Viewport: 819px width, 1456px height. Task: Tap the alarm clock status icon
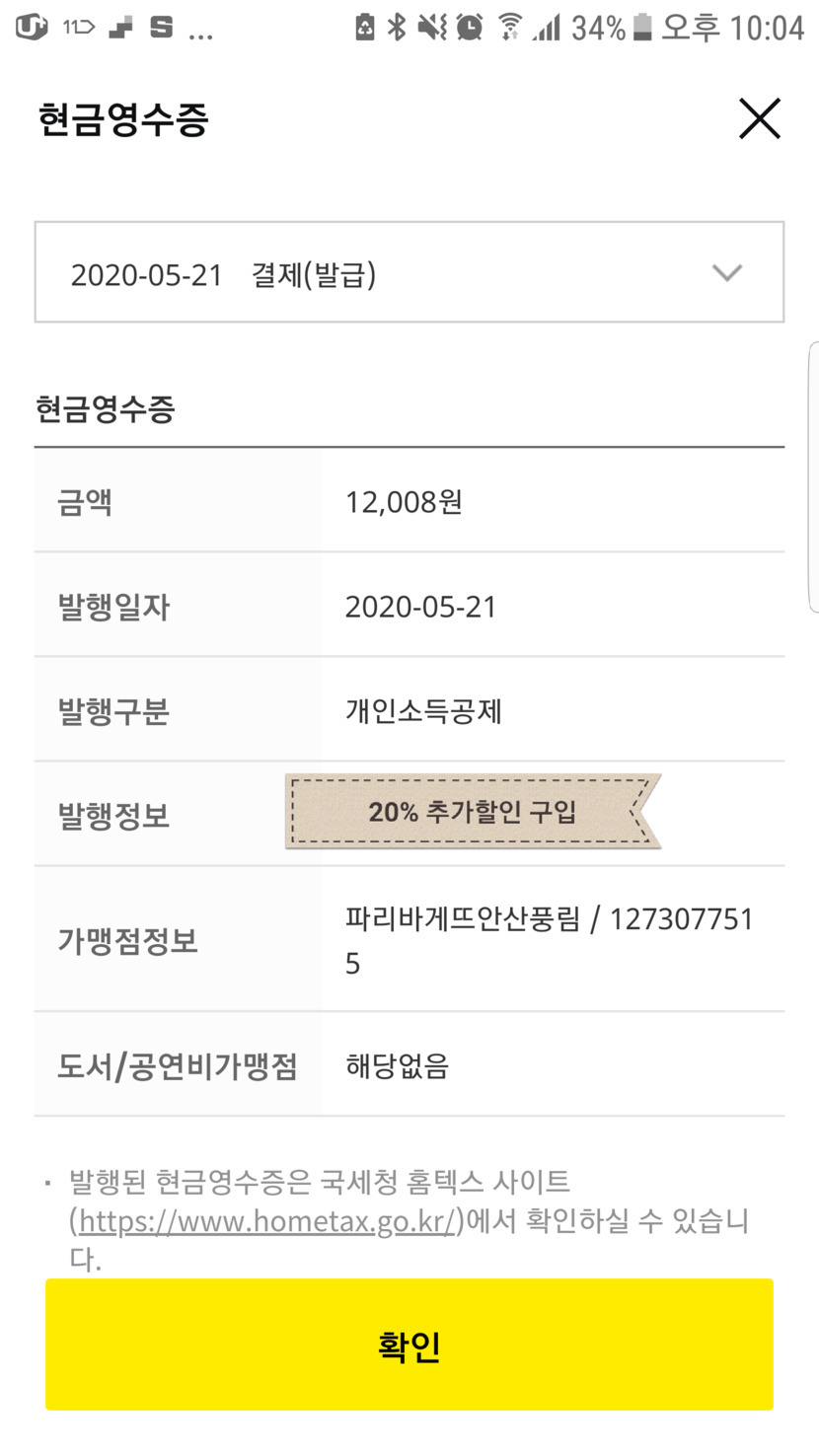coord(470,28)
